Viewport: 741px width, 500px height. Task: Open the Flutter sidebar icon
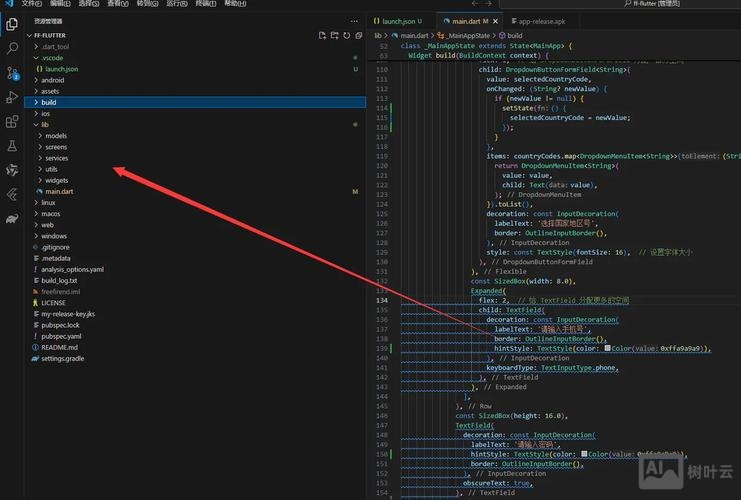tap(12, 170)
